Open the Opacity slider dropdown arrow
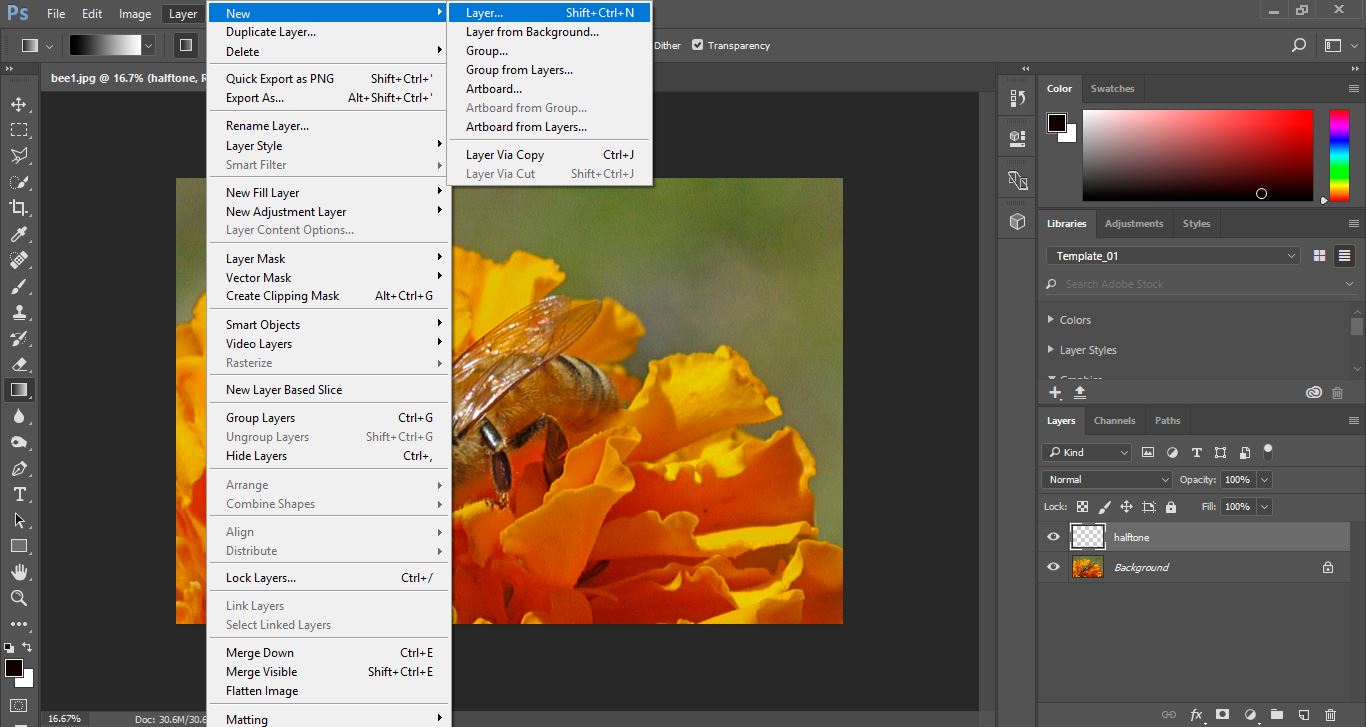Screen dimensions: 1366x727 (x=1265, y=479)
